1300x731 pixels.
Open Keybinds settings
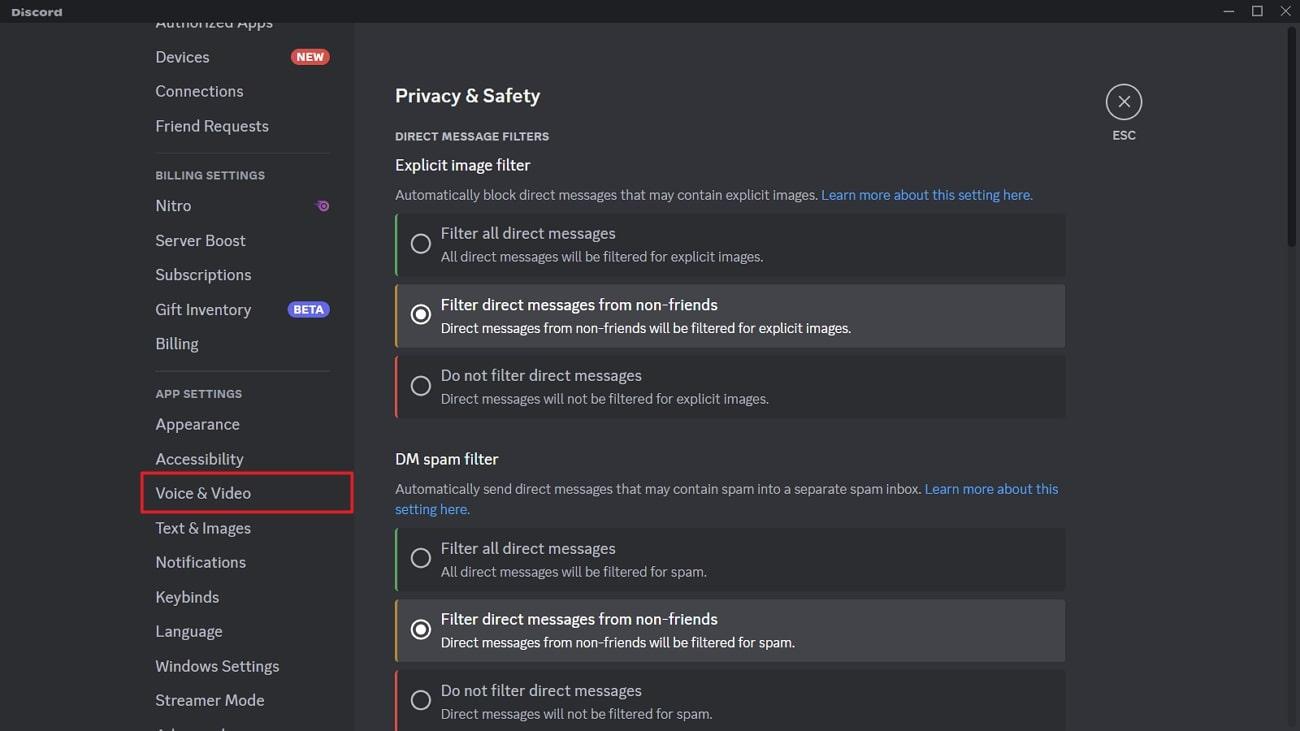[187, 596]
